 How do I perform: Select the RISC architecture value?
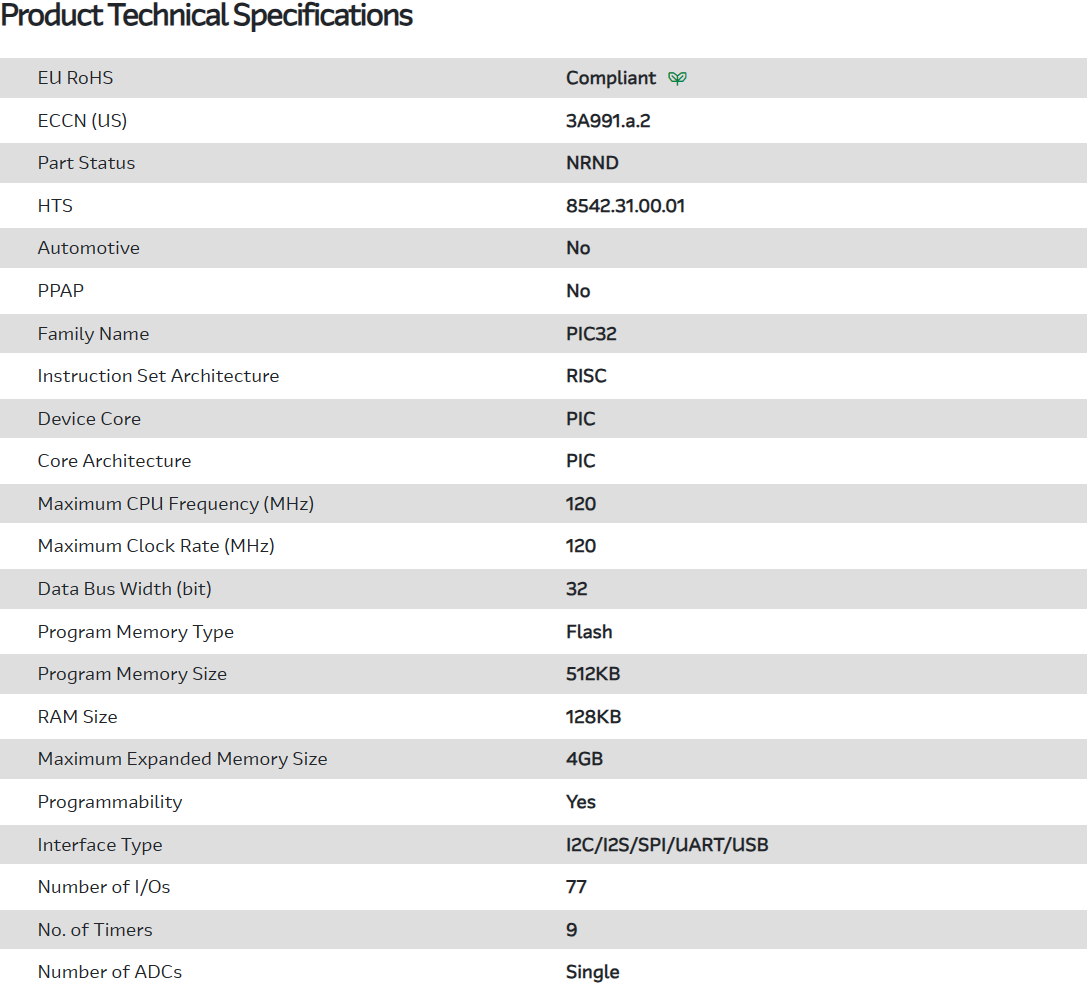(586, 376)
